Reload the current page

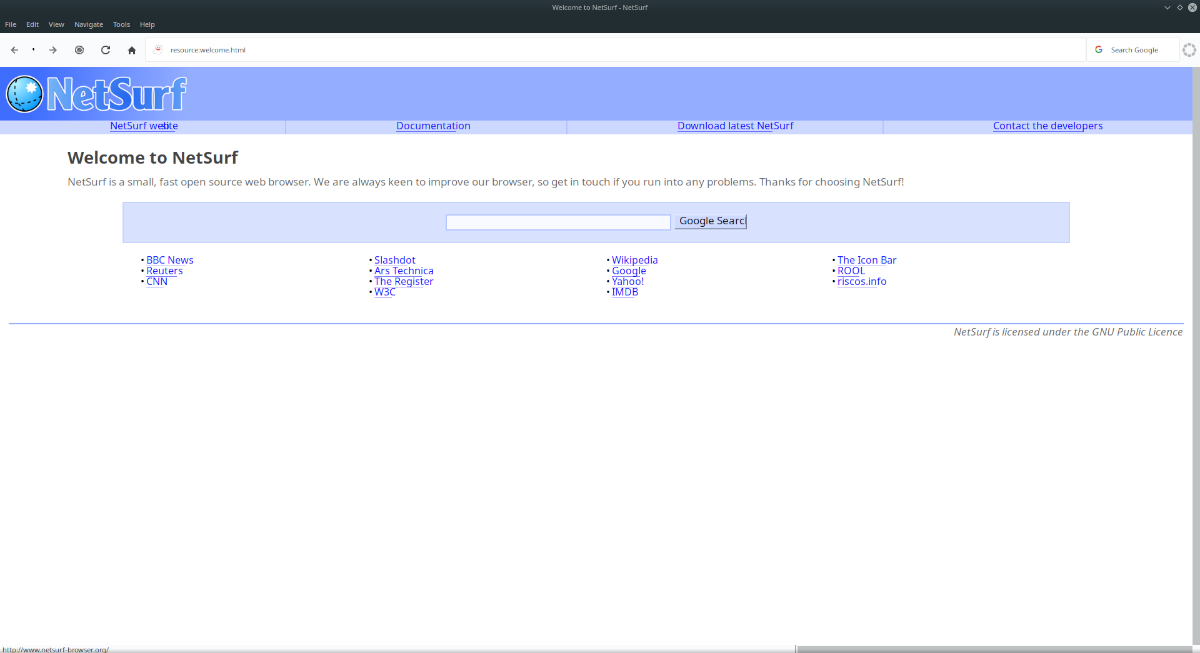click(x=105, y=48)
